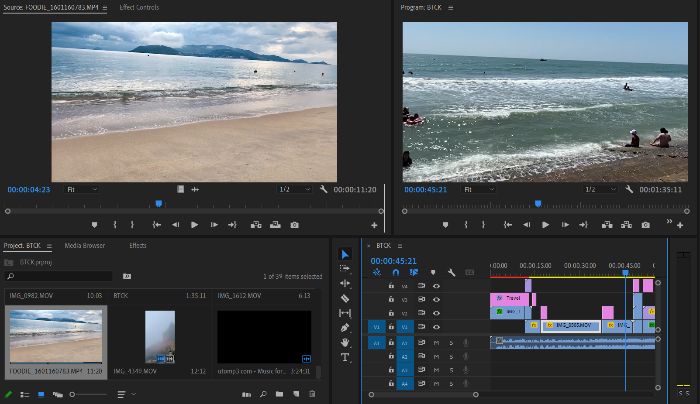
Task: Open BTCK timeline panel menu
Action: (x=400, y=246)
